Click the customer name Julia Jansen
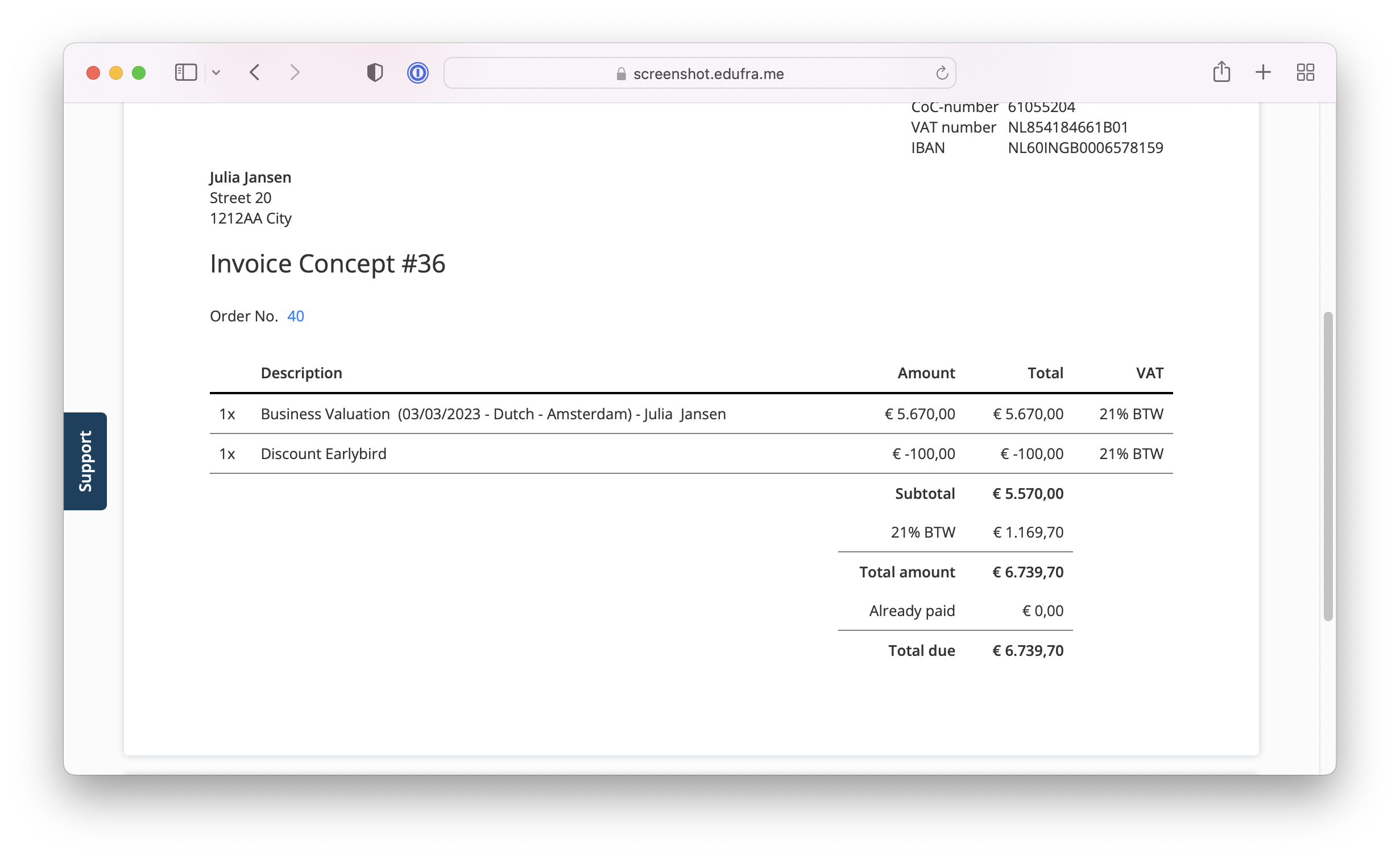Image resolution: width=1400 pixels, height=859 pixels. point(250,177)
